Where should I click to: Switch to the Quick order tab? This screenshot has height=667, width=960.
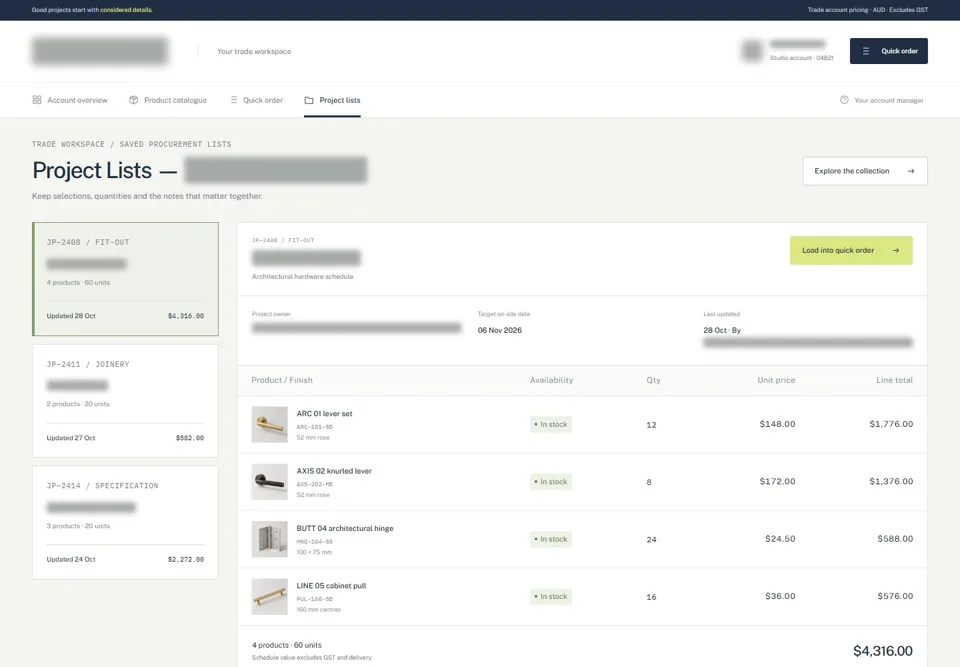point(257,100)
